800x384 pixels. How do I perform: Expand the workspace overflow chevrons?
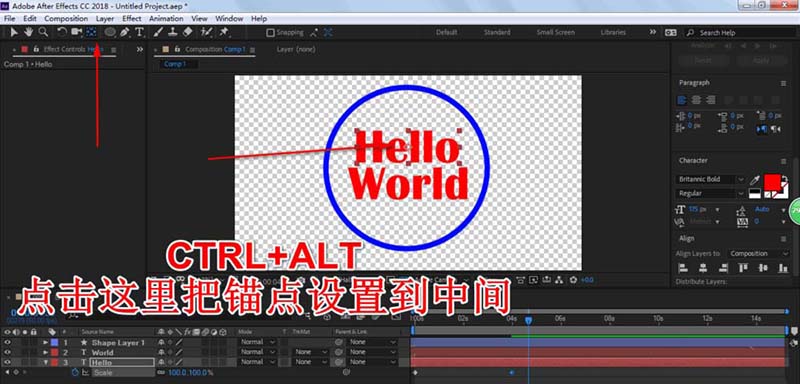pyautogui.click(x=653, y=32)
